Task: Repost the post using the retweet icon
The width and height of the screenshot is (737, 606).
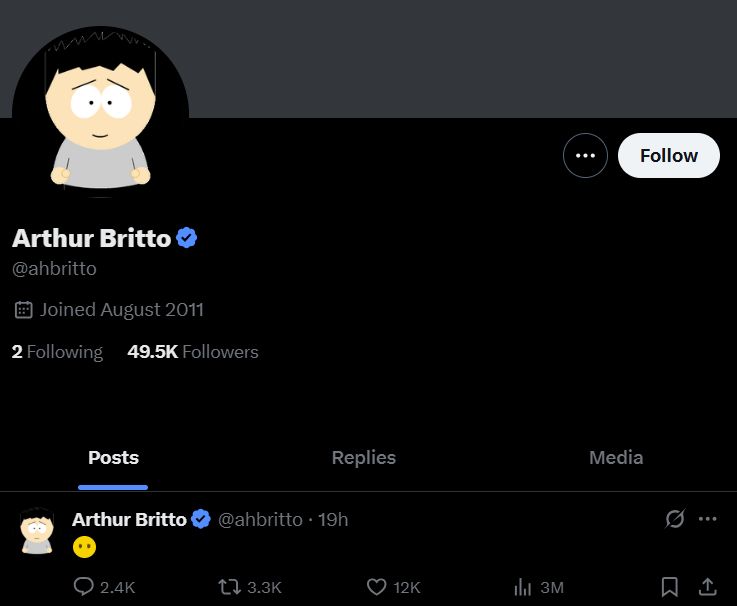Action: [x=228, y=587]
